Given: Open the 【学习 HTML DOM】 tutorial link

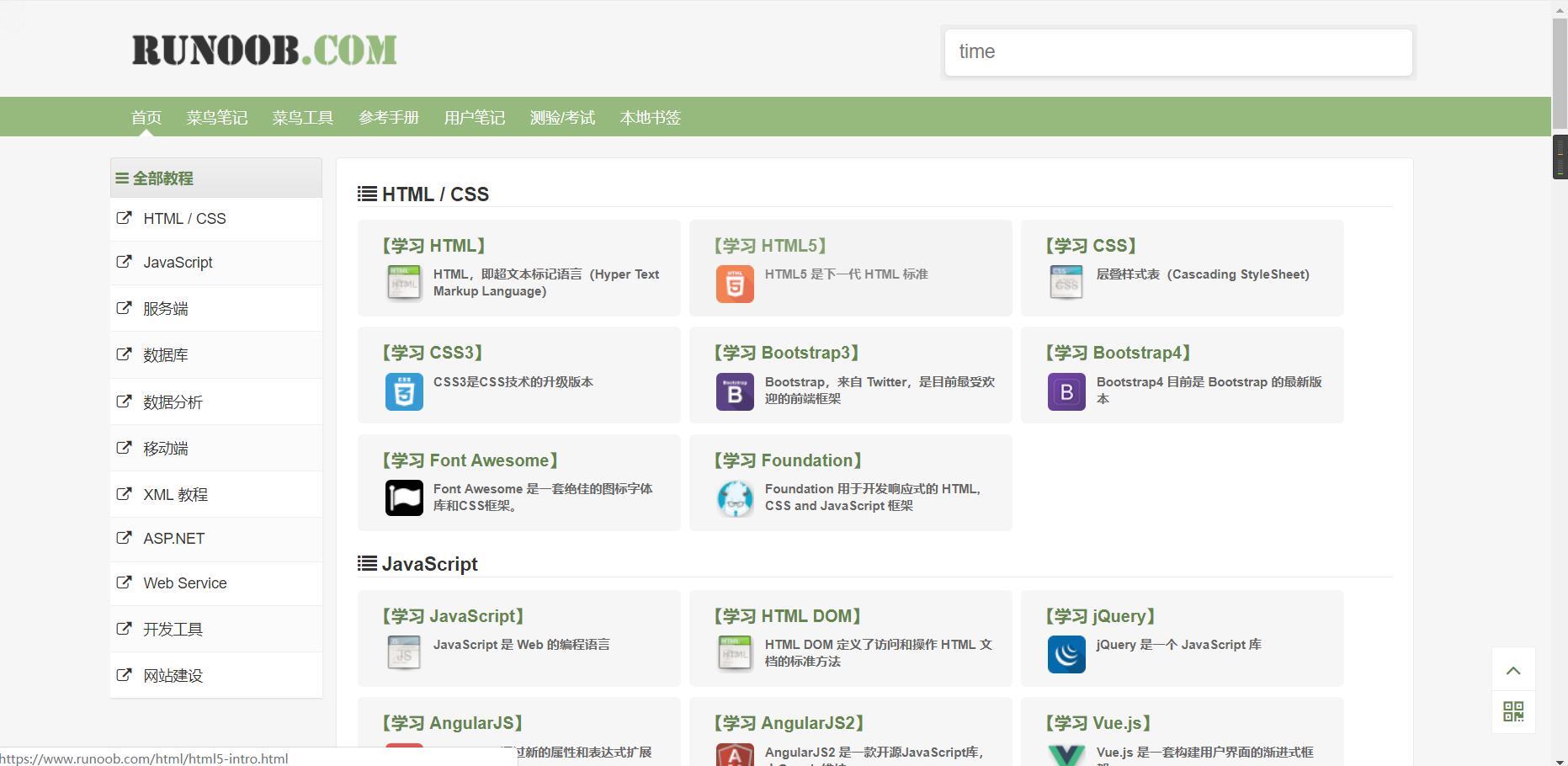Looking at the screenshot, I should tap(787, 616).
